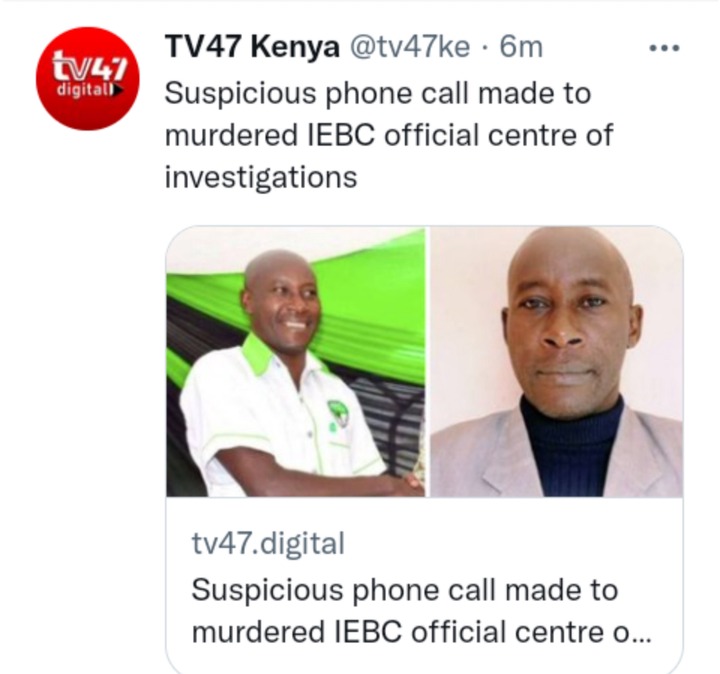720x674 pixels.
Task: Click the tv47 logo text inside avatar
Action: point(89,68)
